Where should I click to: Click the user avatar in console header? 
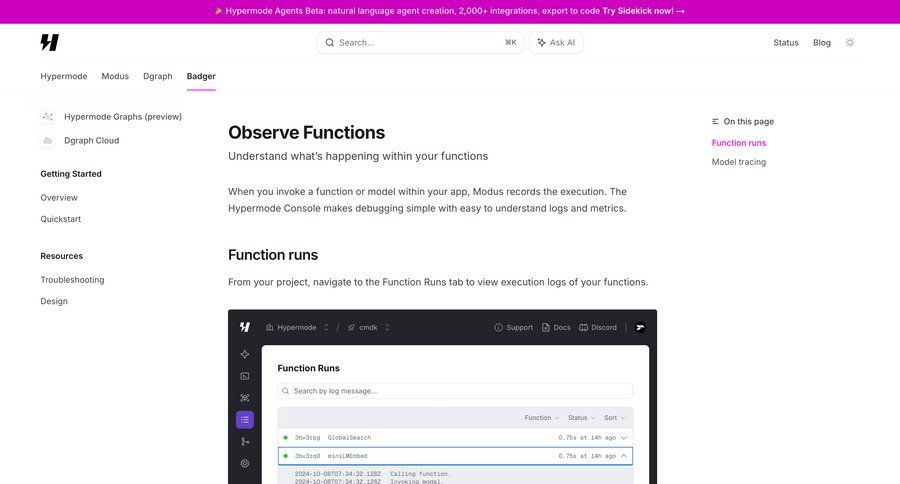[x=641, y=327]
